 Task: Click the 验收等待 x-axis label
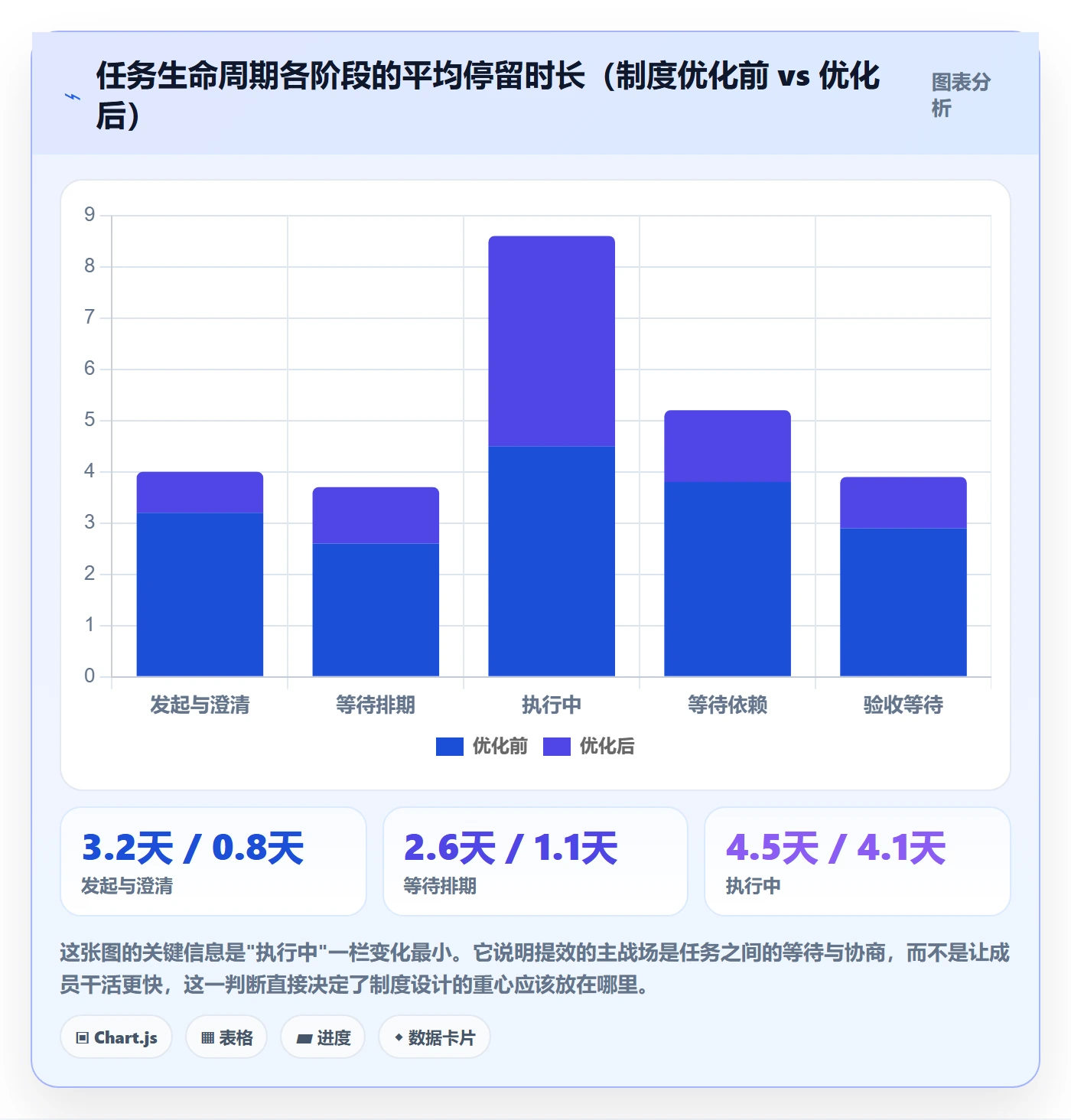coord(903,705)
